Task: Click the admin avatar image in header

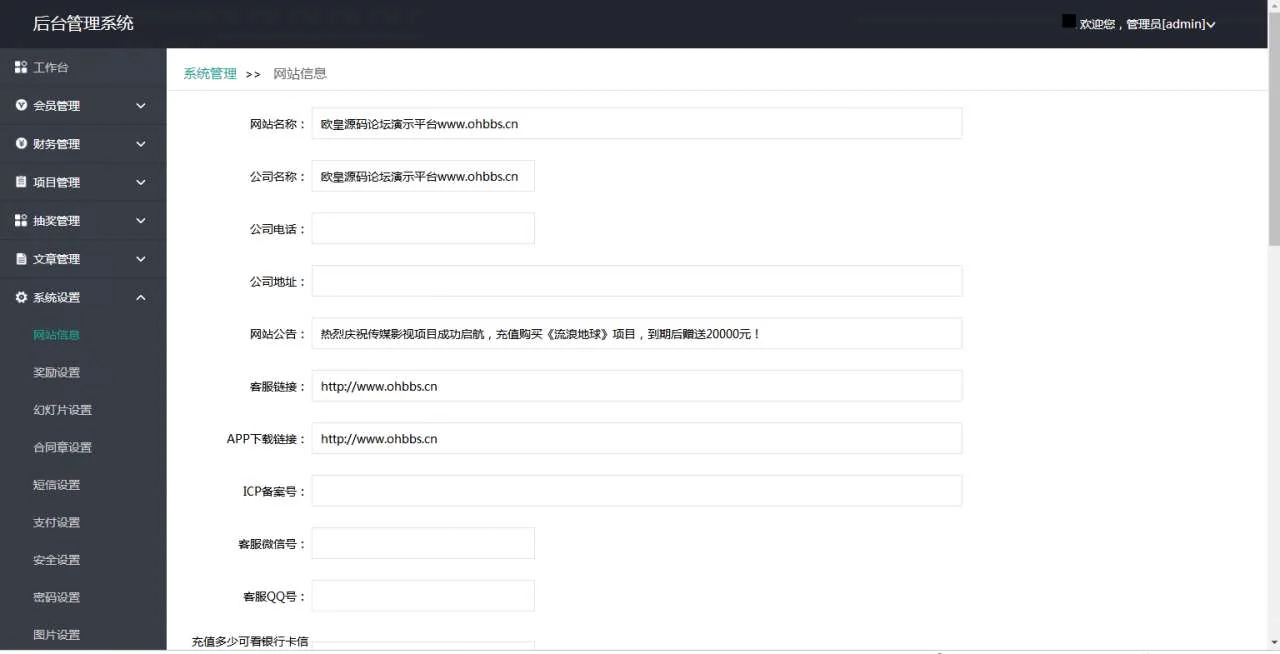Action: [x=1068, y=21]
